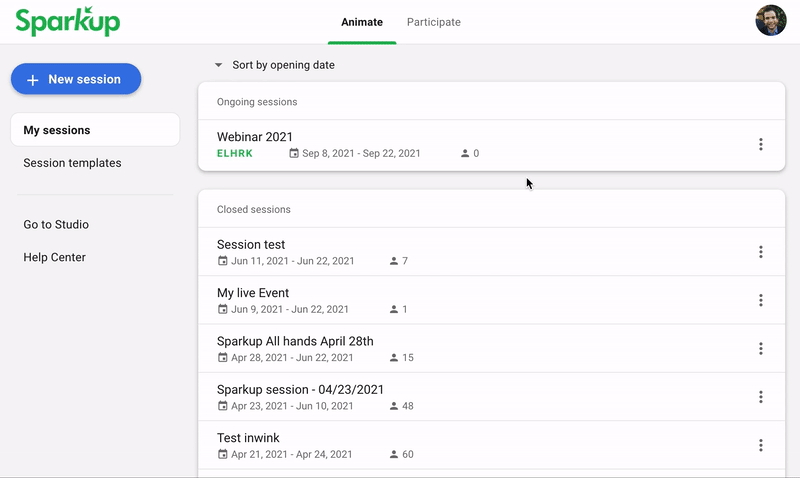Image resolution: width=800 pixels, height=478 pixels.
Task: Click the ELHRK session code
Action: click(235, 153)
